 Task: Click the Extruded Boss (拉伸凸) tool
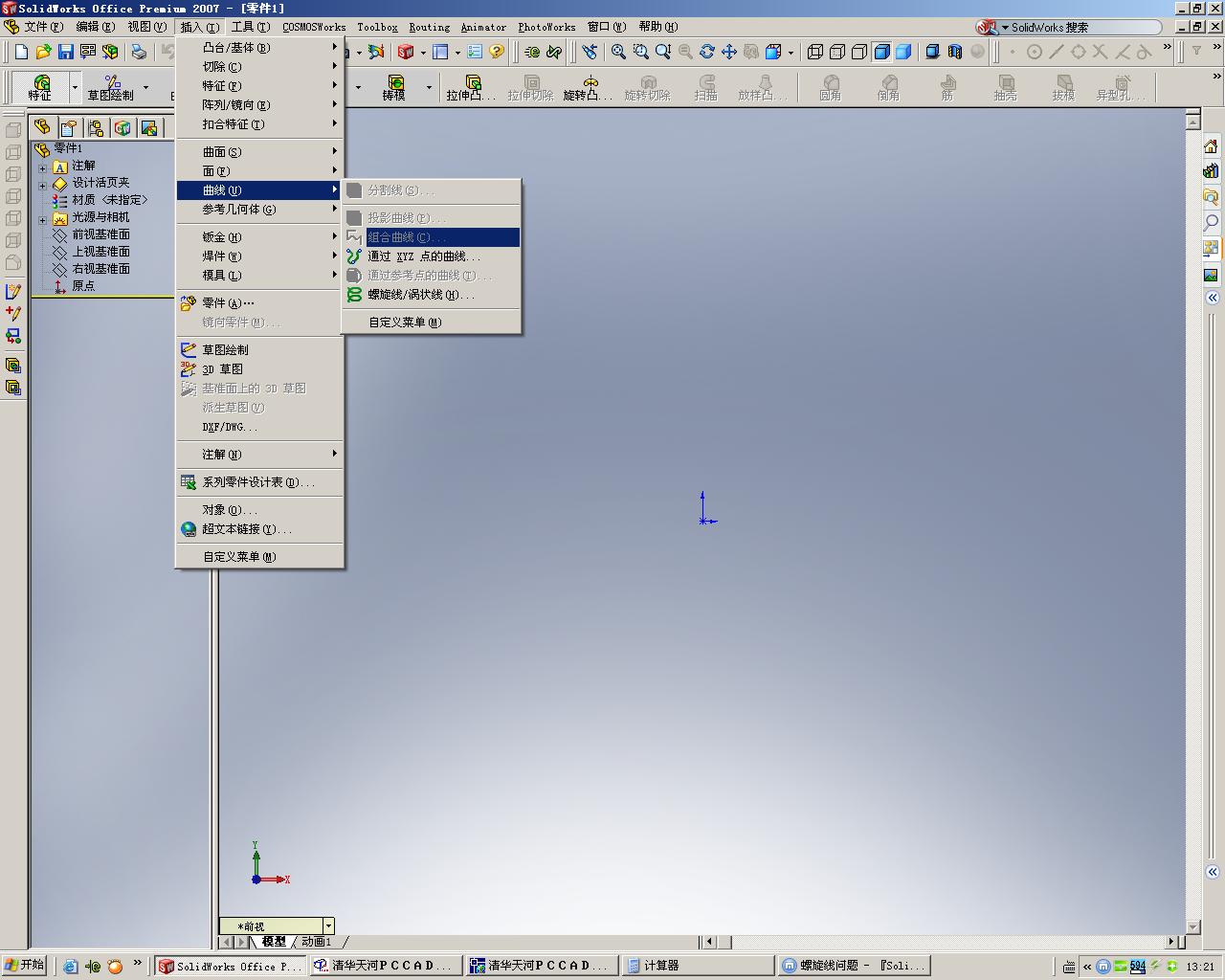[472, 88]
